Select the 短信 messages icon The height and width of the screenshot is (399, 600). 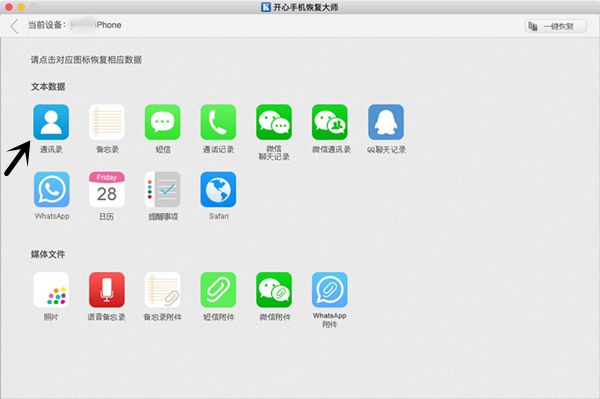[x=163, y=122]
